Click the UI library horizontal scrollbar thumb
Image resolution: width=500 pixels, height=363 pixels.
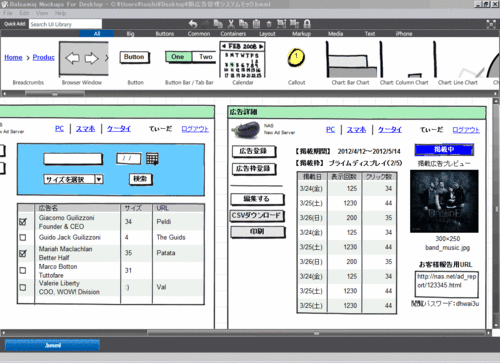pyautogui.click(x=55, y=94)
